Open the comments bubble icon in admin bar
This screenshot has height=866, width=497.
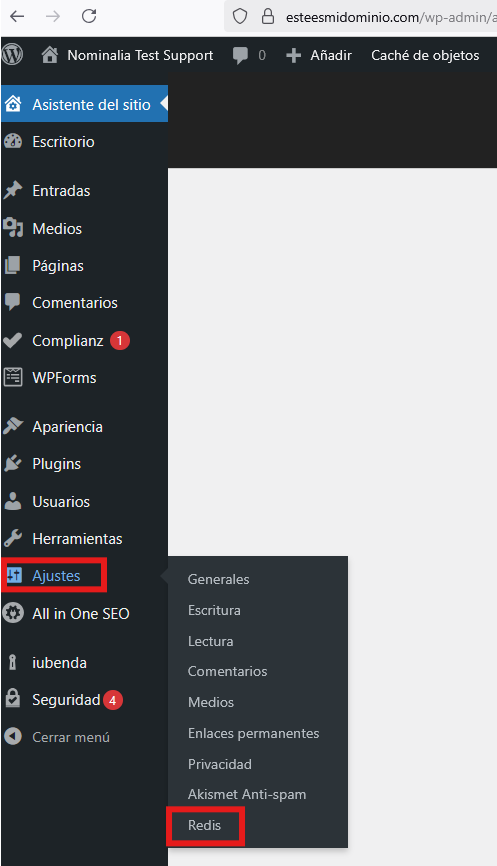(240, 55)
